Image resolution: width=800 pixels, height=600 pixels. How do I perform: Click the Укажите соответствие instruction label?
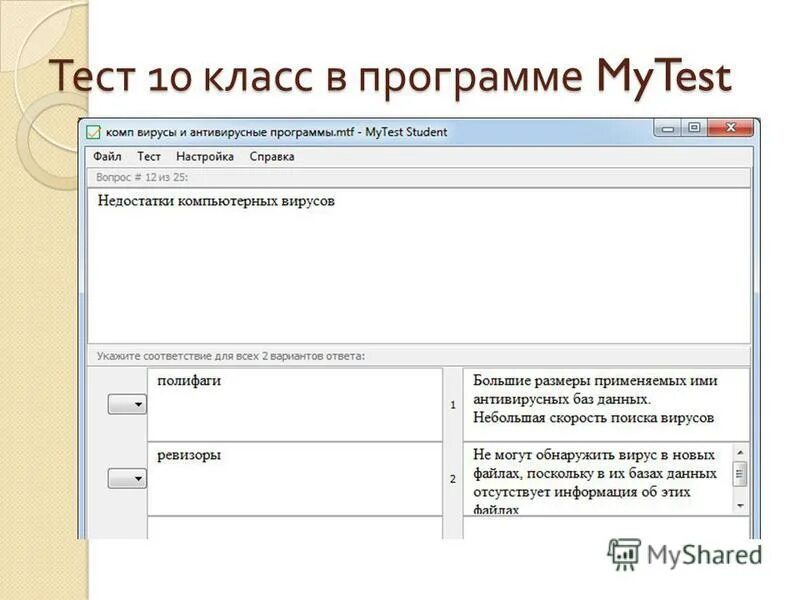231,356
